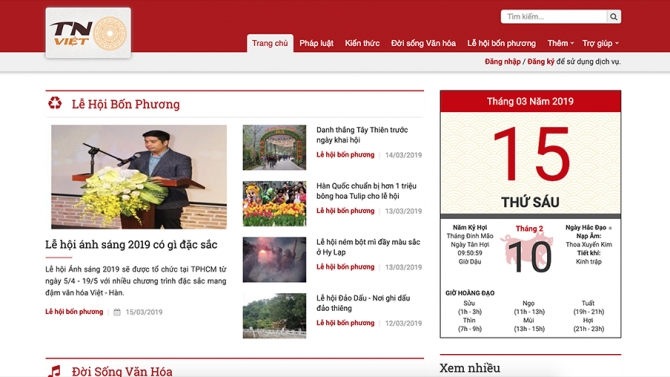Expand the Thêm dropdown menu
The image size is (670, 377).
click(x=561, y=43)
